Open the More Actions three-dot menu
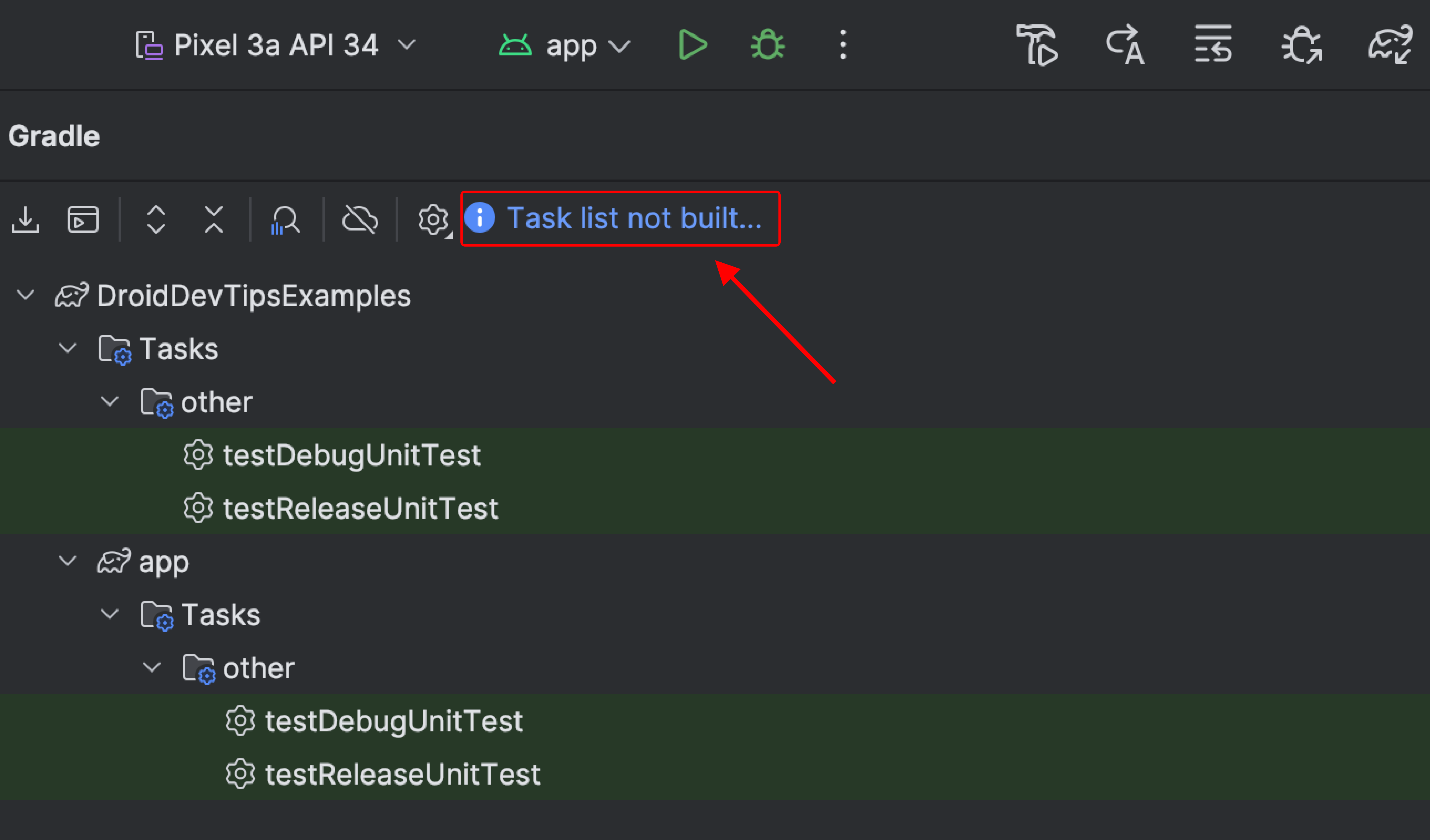1430x840 pixels. click(x=843, y=45)
